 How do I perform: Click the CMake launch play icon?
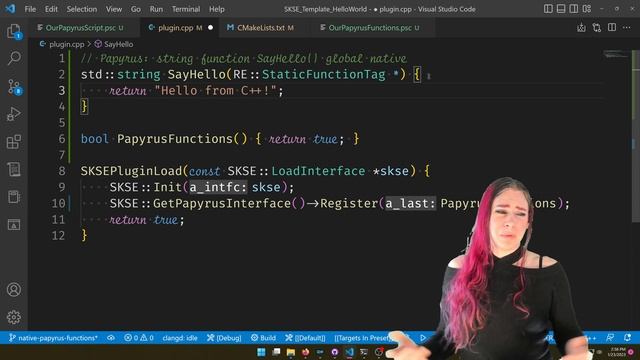[423, 338]
